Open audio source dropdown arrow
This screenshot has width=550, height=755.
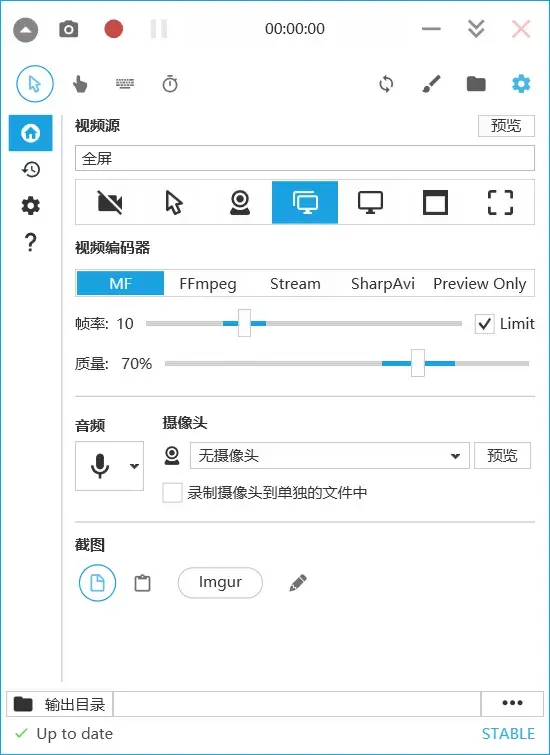(x=134, y=466)
